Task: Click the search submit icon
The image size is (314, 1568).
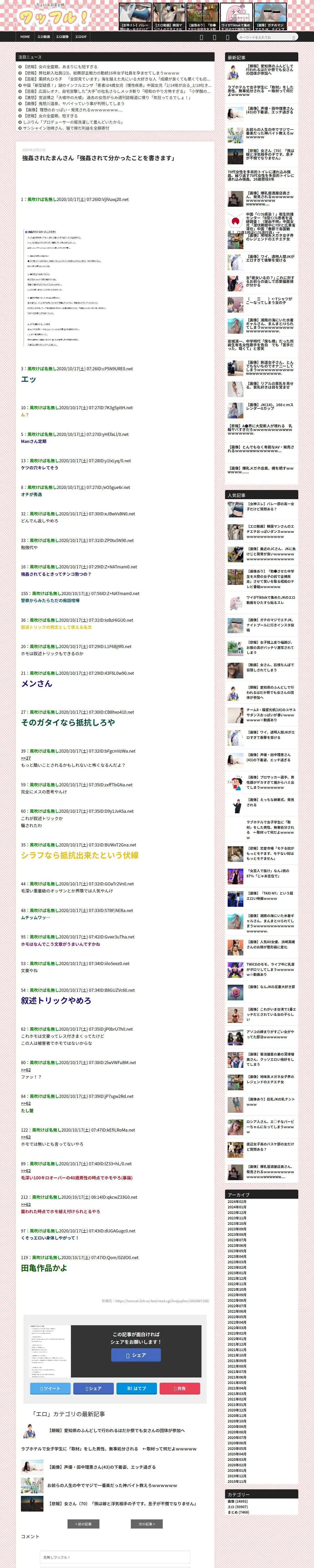Action: tap(293, 37)
